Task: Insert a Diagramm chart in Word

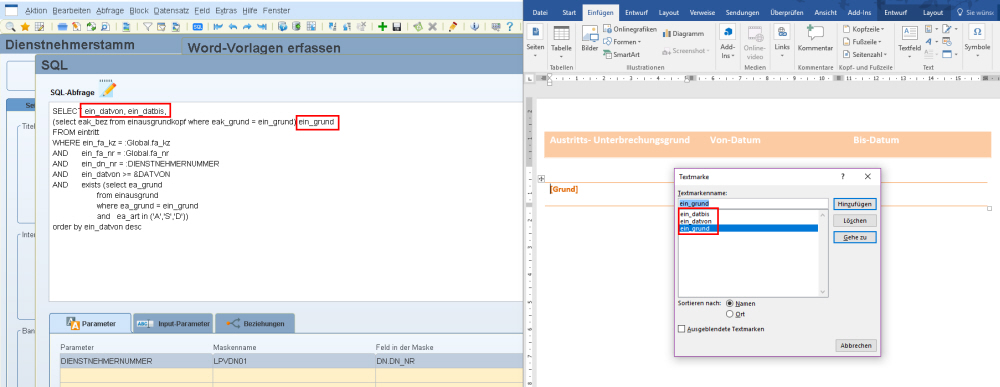Action: (x=683, y=33)
